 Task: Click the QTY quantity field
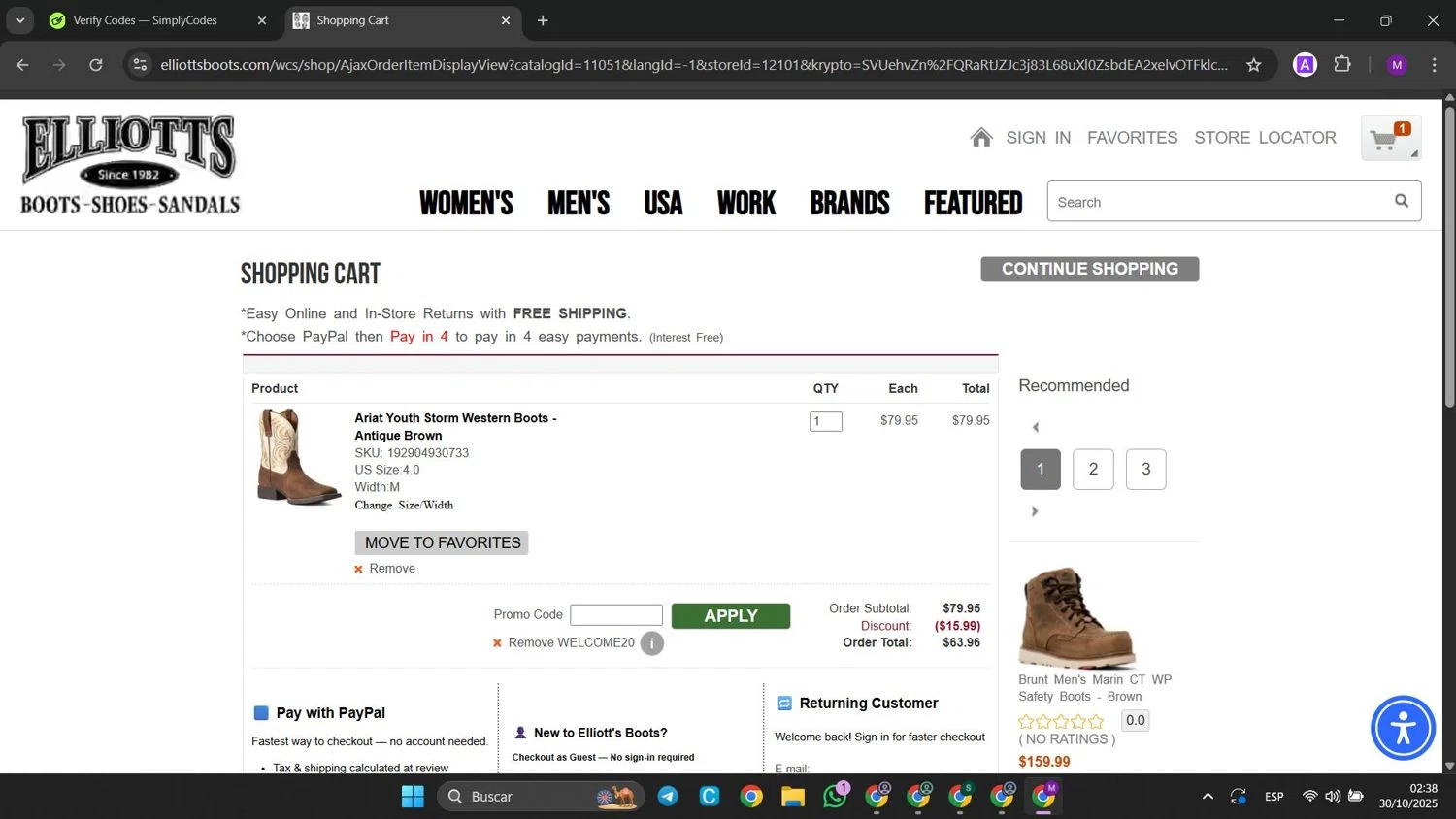coord(826,421)
